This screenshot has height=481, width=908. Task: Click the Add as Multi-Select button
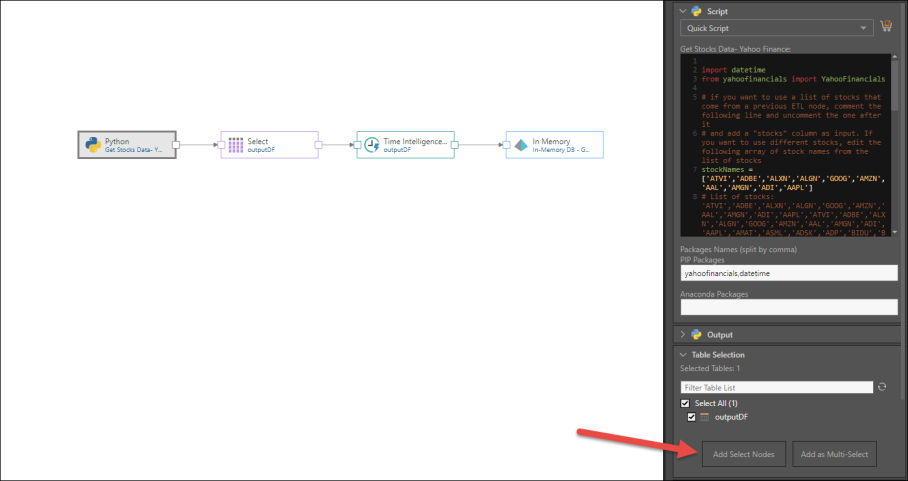[x=834, y=454]
